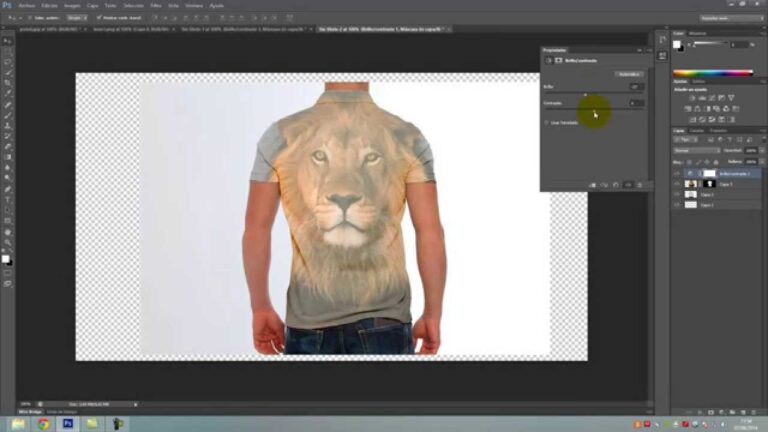
Task: Select the Magic Wand tool
Action: (x=7, y=72)
